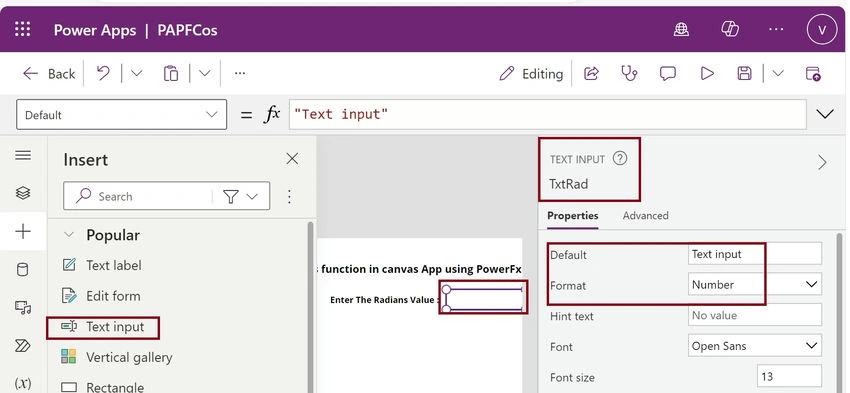Open the Format dropdown showing Number

(755, 285)
